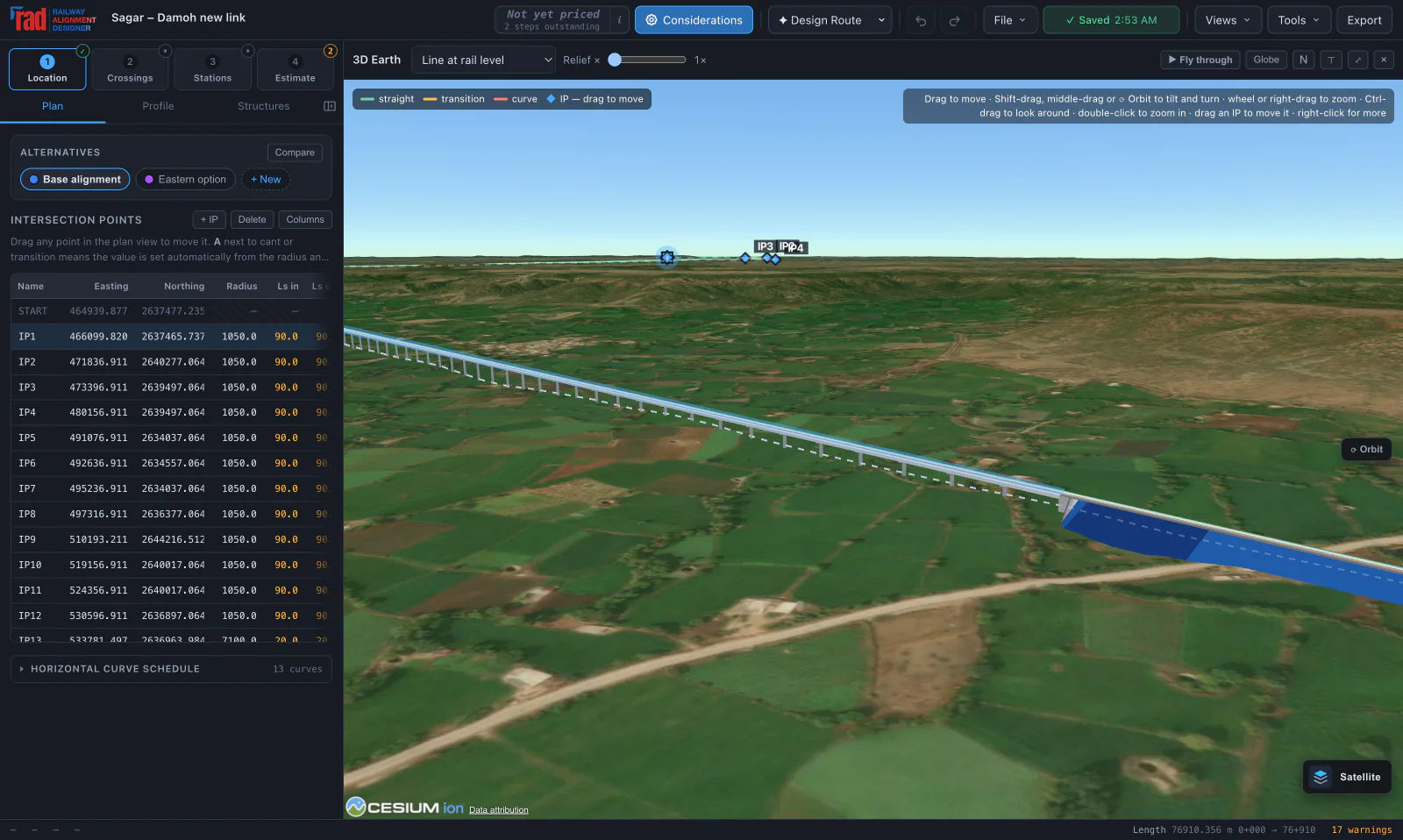
Task: Close the 3D Earth view
Action: tap(1384, 60)
